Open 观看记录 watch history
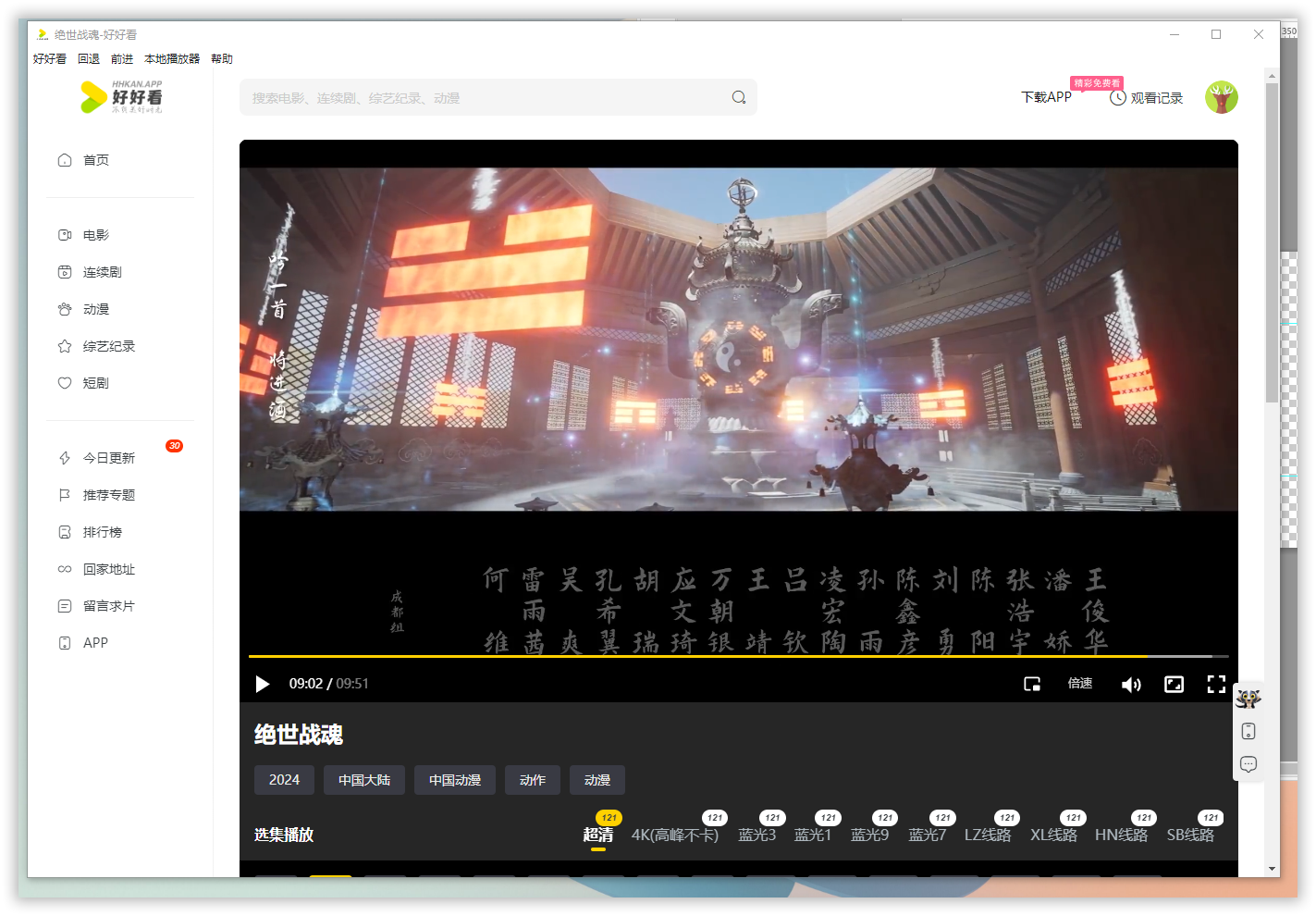1316x916 pixels. click(1157, 97)
